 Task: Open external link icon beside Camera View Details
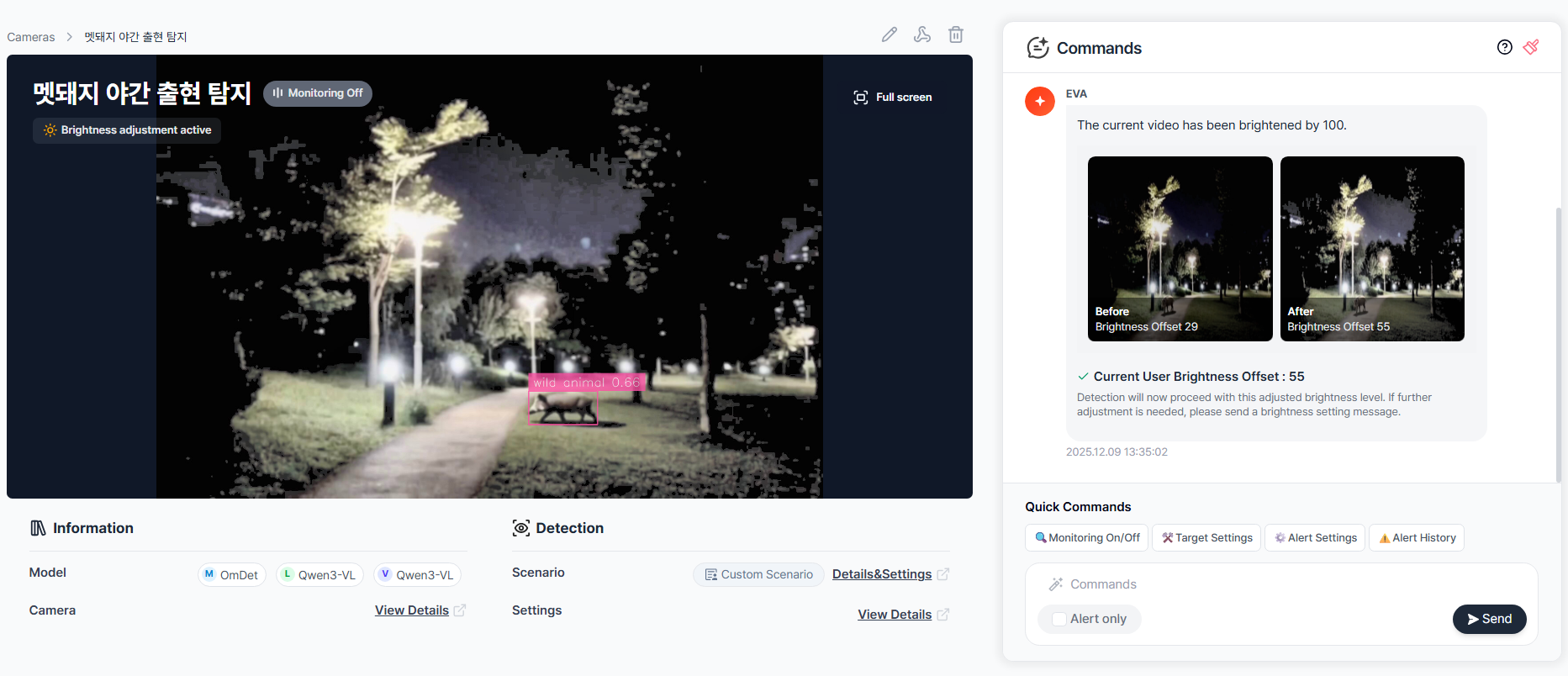460,610
